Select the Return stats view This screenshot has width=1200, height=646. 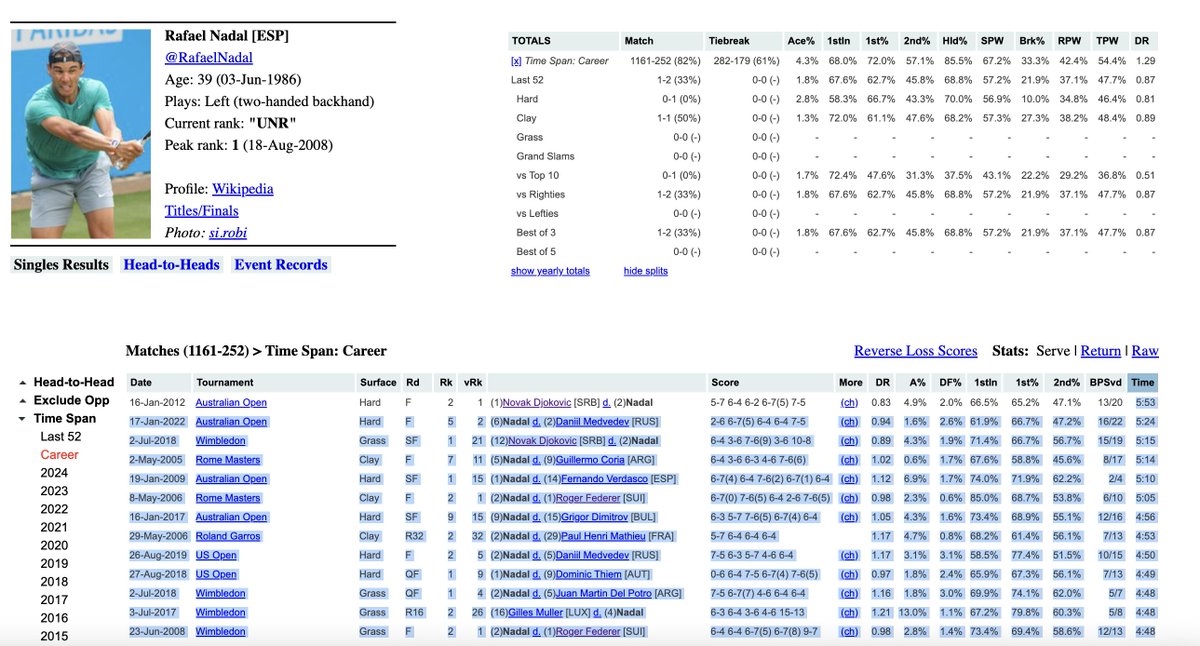click(1101, 351)
